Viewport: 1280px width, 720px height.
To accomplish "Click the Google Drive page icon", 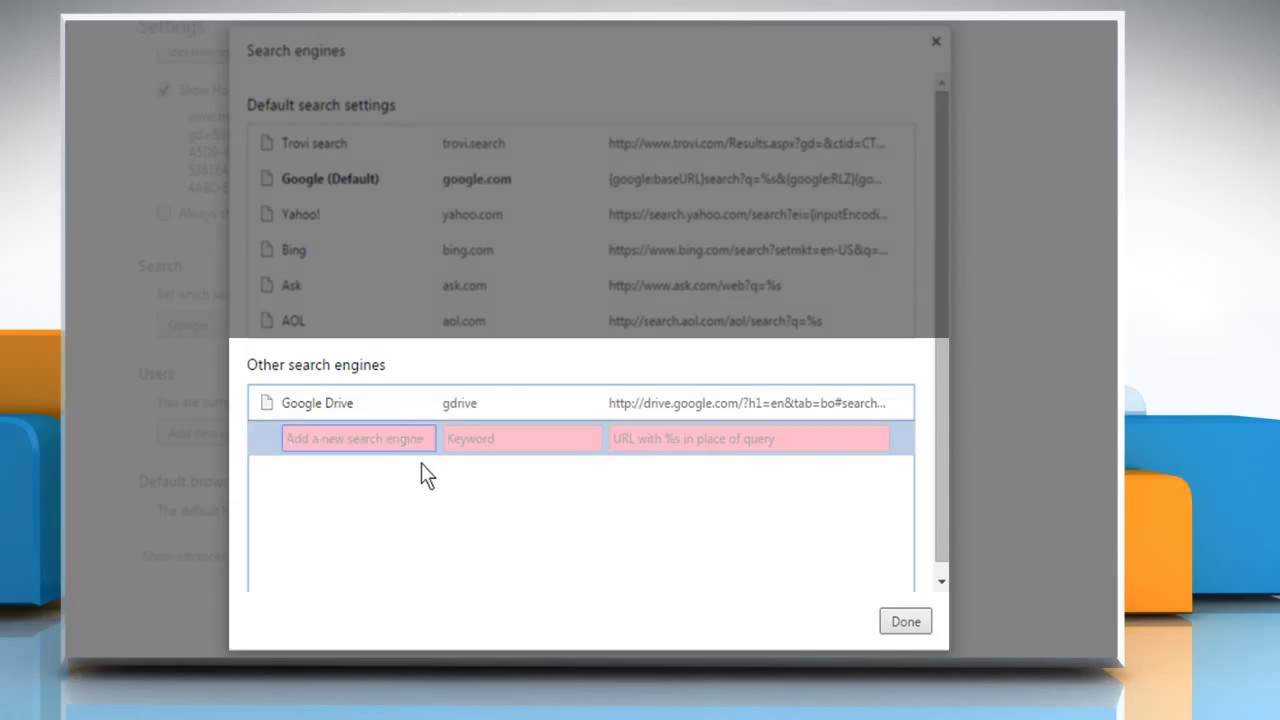I will [x=266, y=403].
